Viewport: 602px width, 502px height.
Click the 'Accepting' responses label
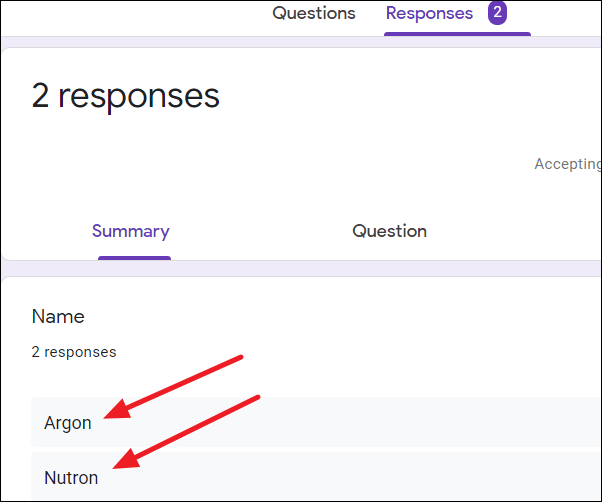tap(568, 164)
